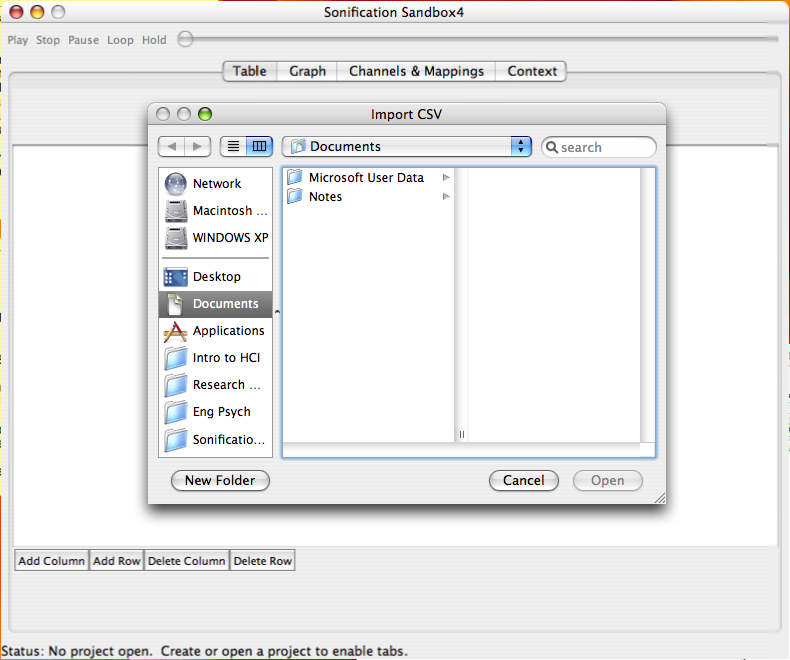Image resolution: width=790 pixels, height=660 pixels.
Task: Select the "Network" sidebar label
Action: pos(217,184)
